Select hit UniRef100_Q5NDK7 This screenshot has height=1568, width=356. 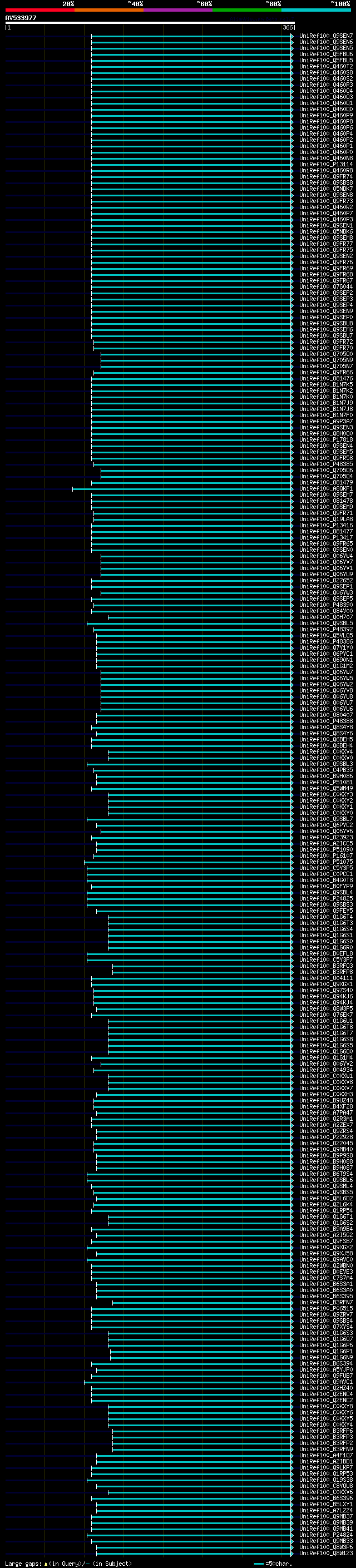pyautogui.click(x=326, y=189)
